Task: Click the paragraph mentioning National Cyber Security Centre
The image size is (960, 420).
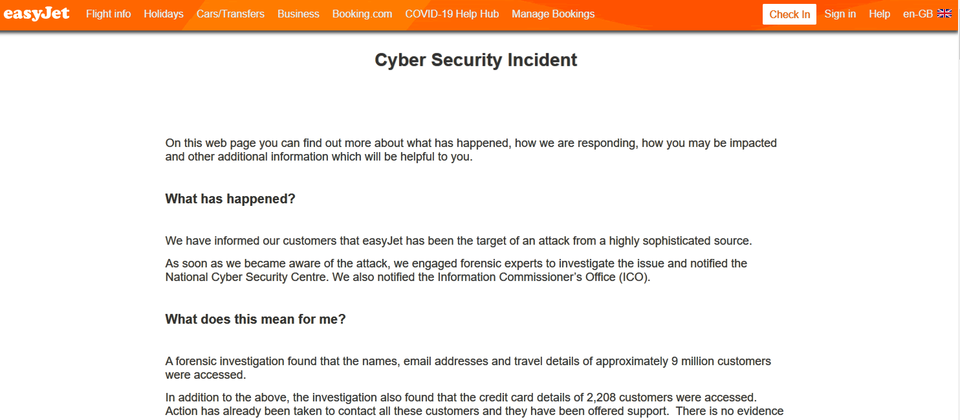Action: click(x=456, y=270)
